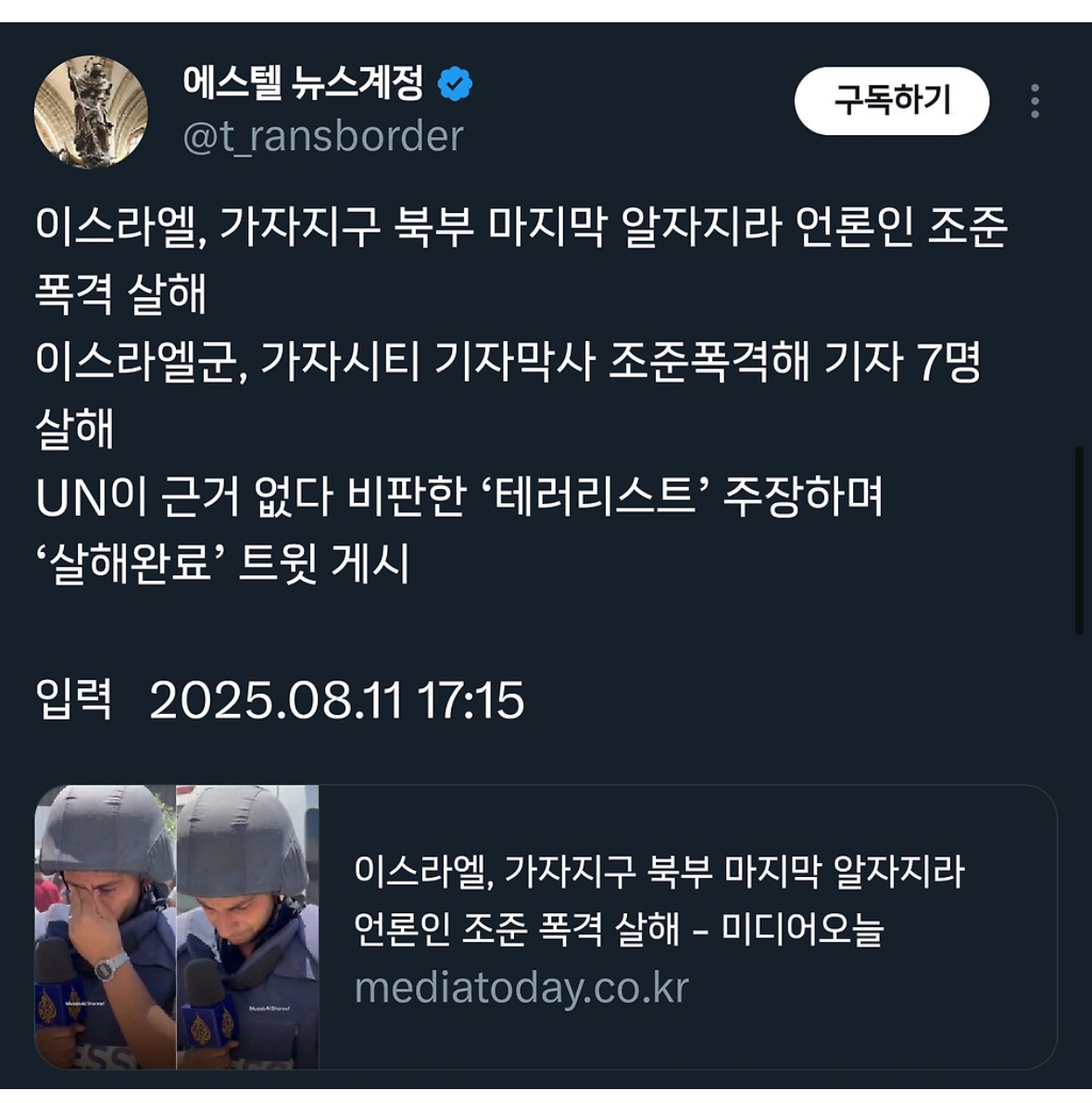Click the ‘살해완료’ 트윗 게시 line
This screenshot has width=1092, height=1103.
pyautogui.click(x=222, y=564)
